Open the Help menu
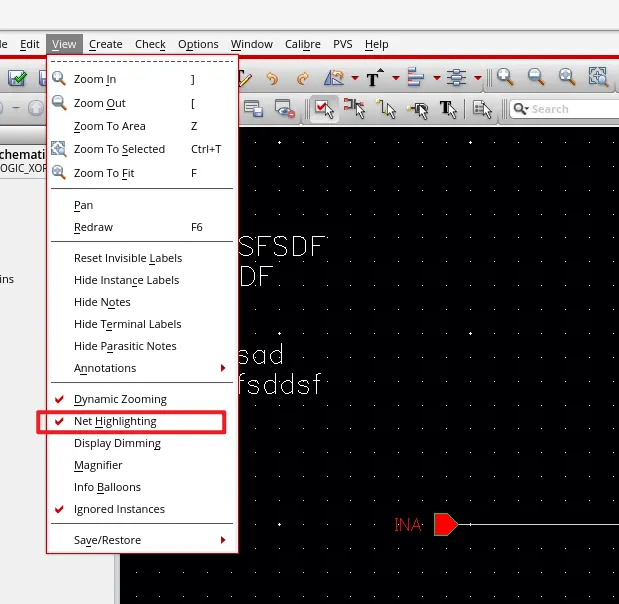619x604 pixels. [376, 44]
